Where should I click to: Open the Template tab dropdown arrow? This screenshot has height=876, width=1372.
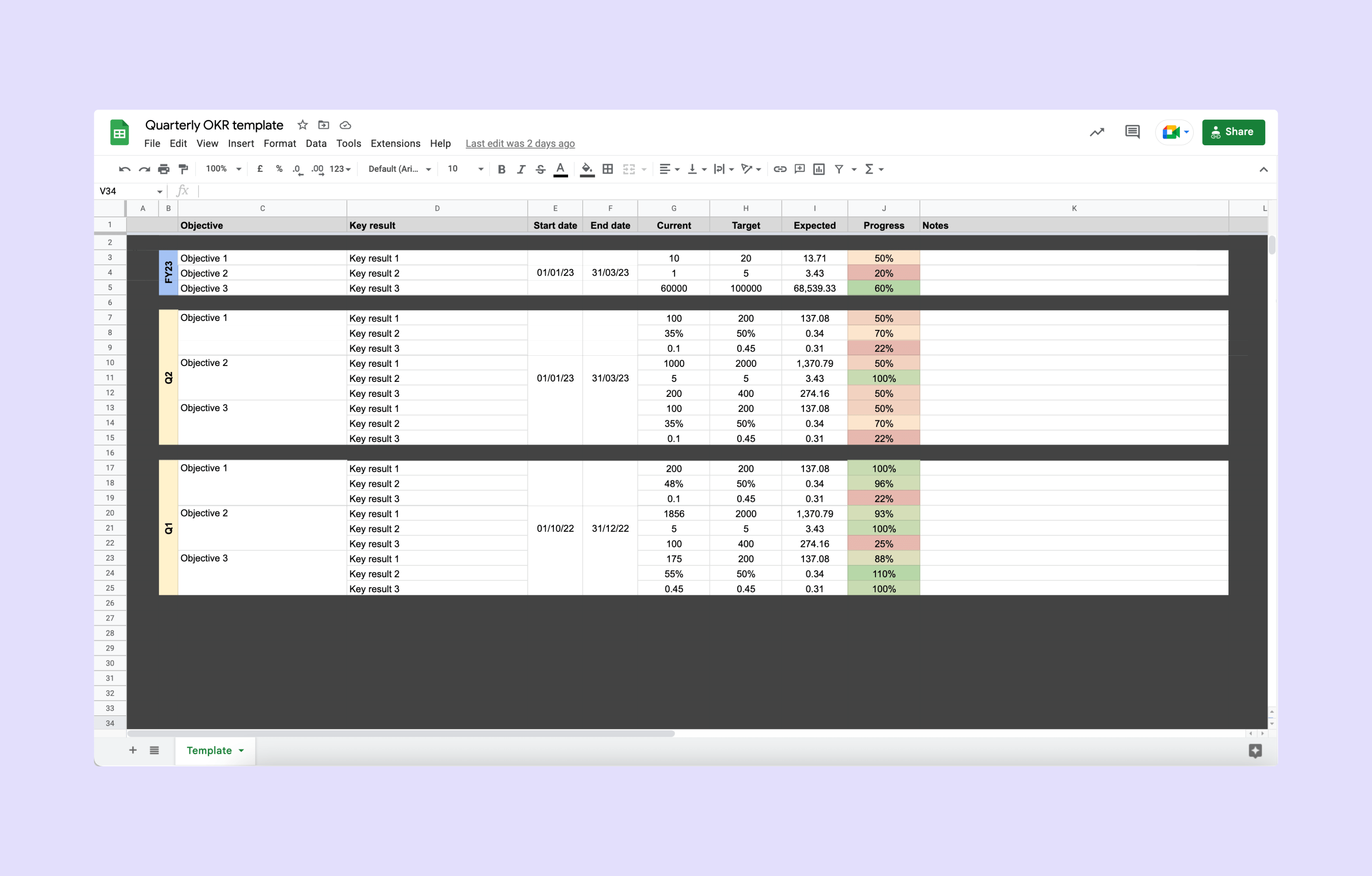(x=241, y=751)
